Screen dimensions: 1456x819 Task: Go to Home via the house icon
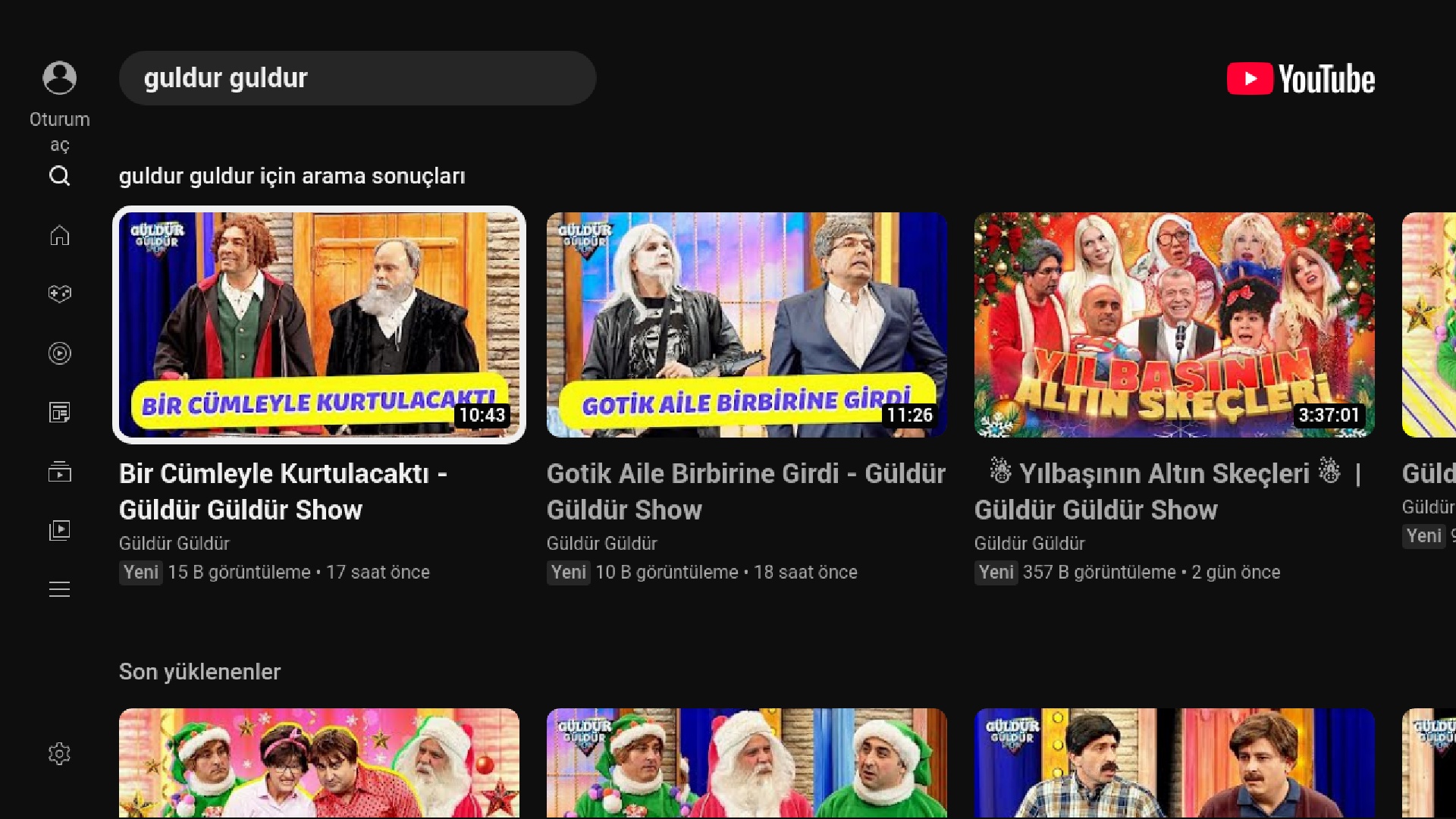[x=59, y=235]
